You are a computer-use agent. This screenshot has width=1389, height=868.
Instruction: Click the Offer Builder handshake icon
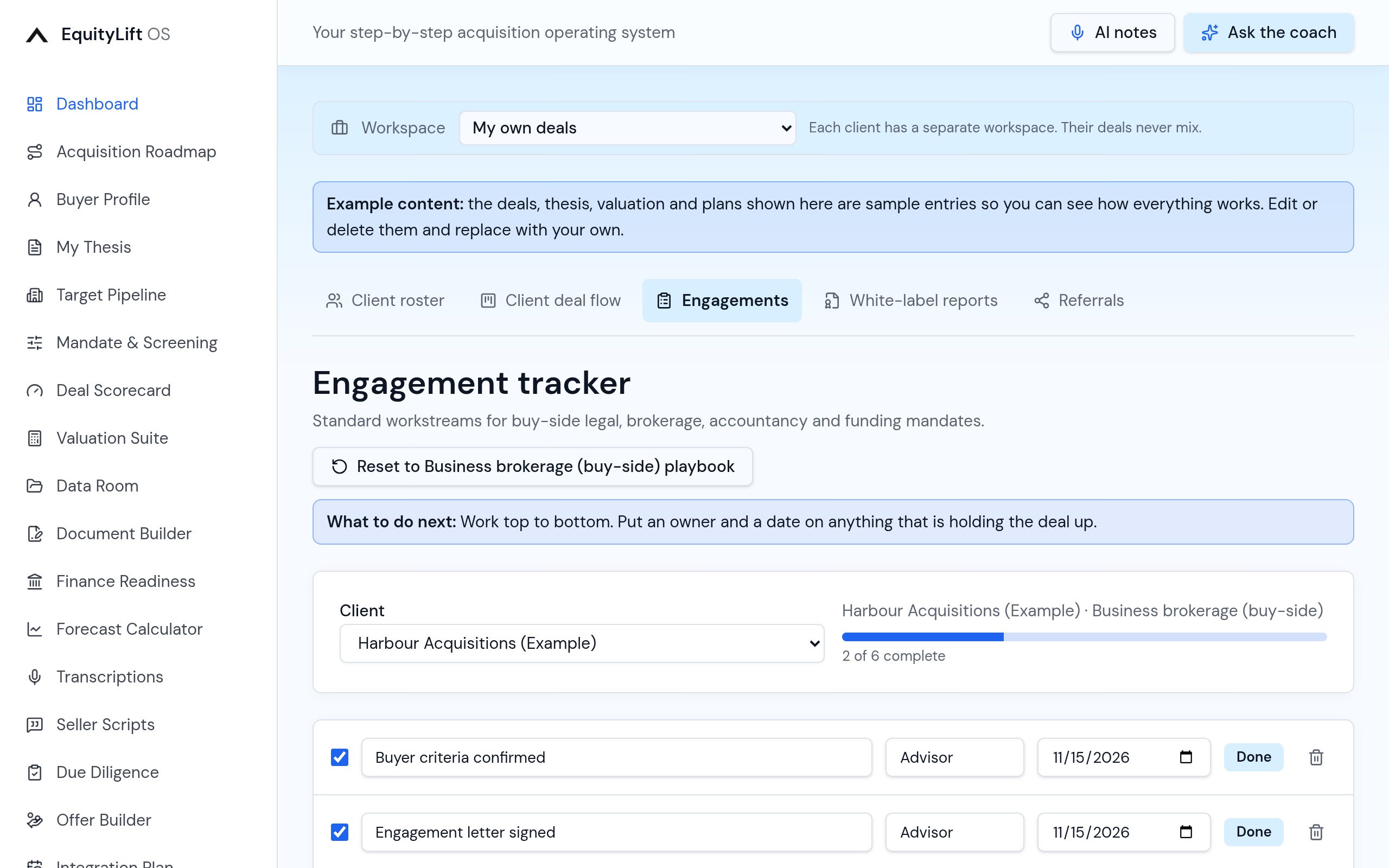pyautogui.click(x=35, y=820)
